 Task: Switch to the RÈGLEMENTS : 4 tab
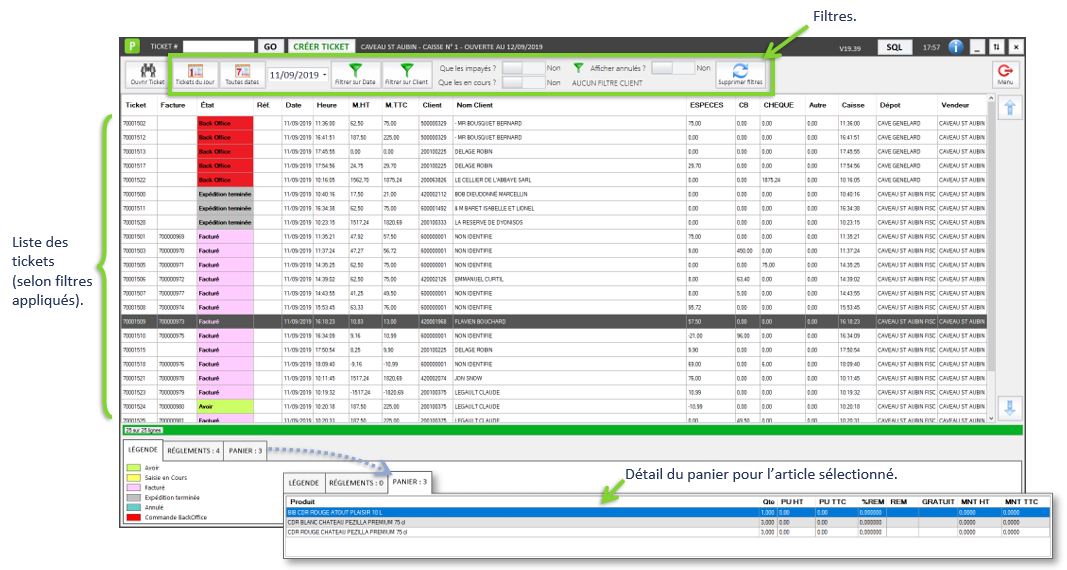click(193, 451)
